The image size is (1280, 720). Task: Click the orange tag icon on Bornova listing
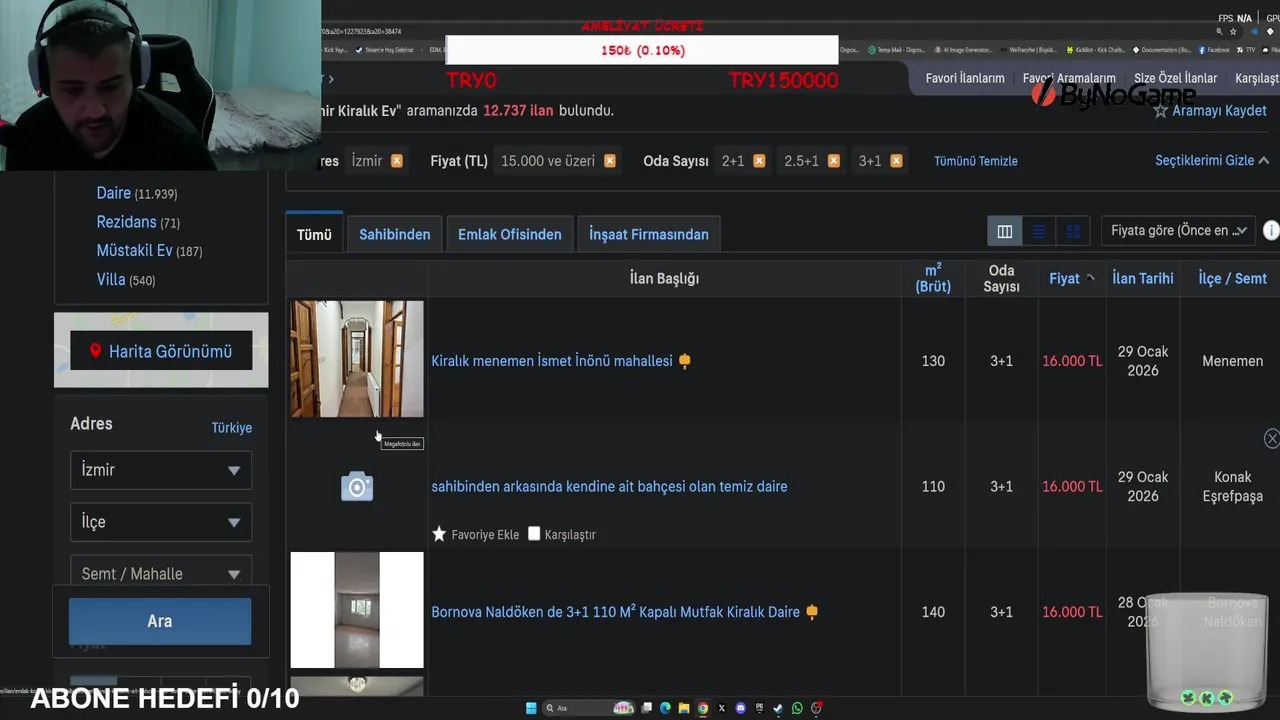[x=812, y=612]
